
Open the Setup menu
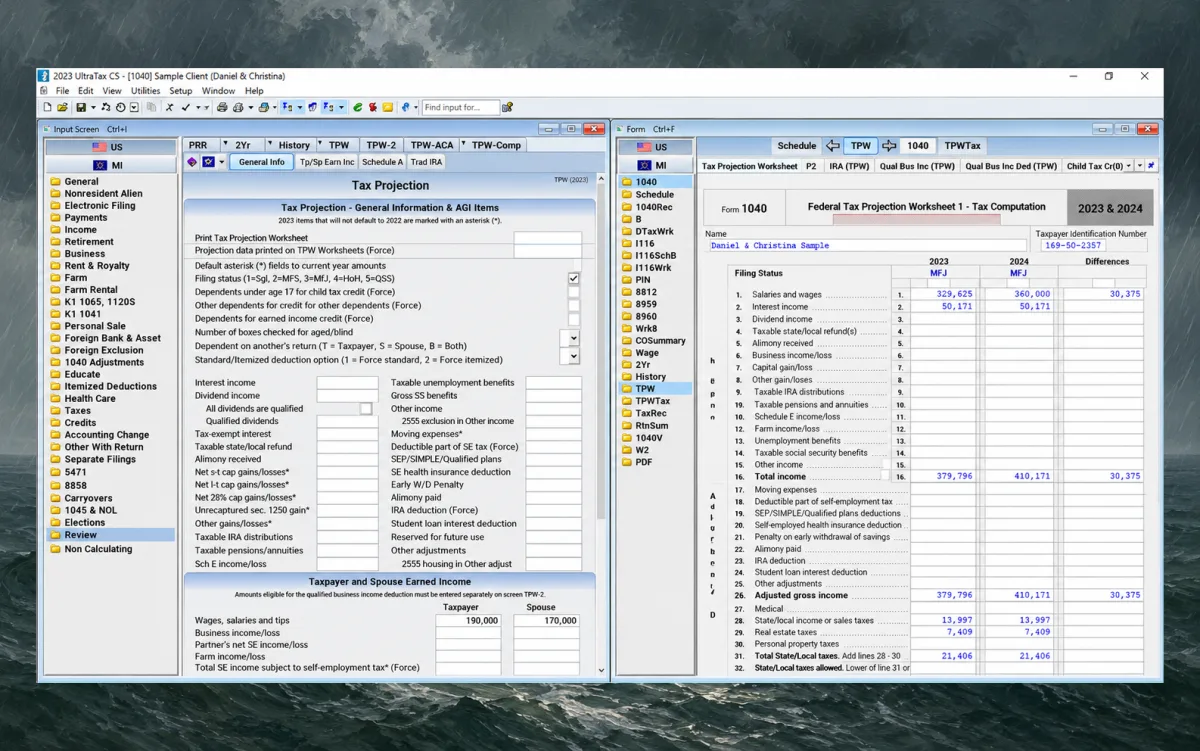[x=181, y=91]
